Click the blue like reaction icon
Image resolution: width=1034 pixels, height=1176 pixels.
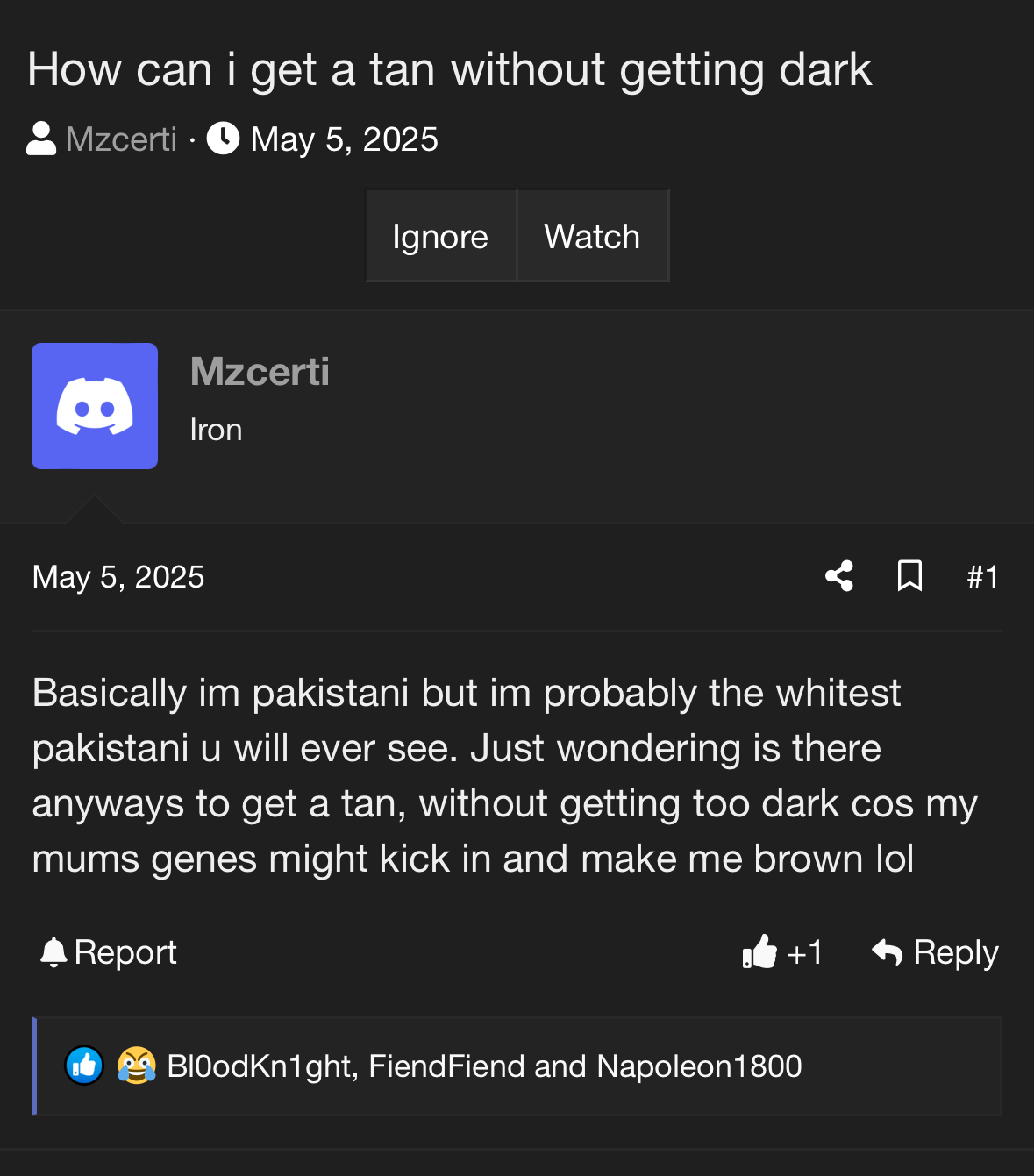[x=84, y=1066]
